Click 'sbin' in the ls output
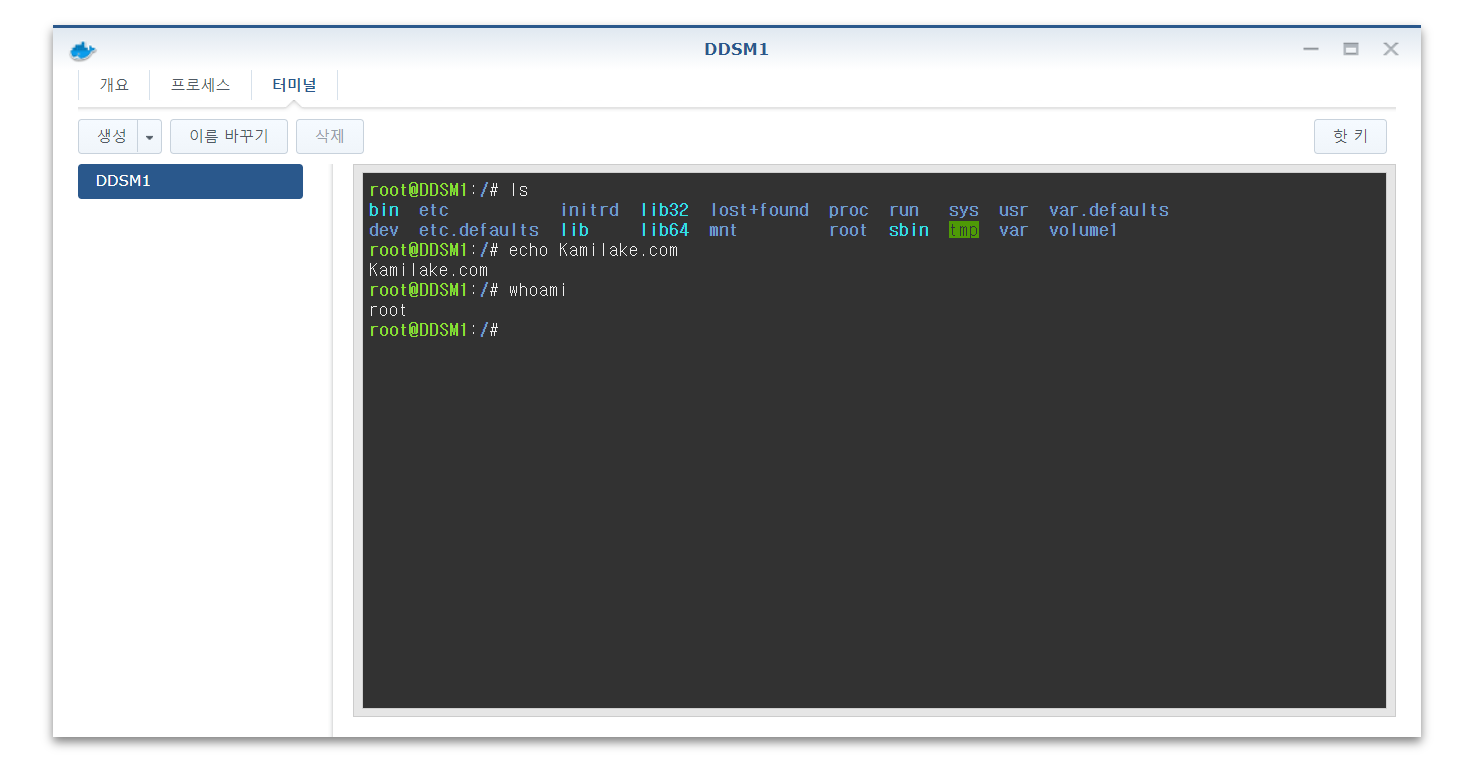 click(909, 230)
